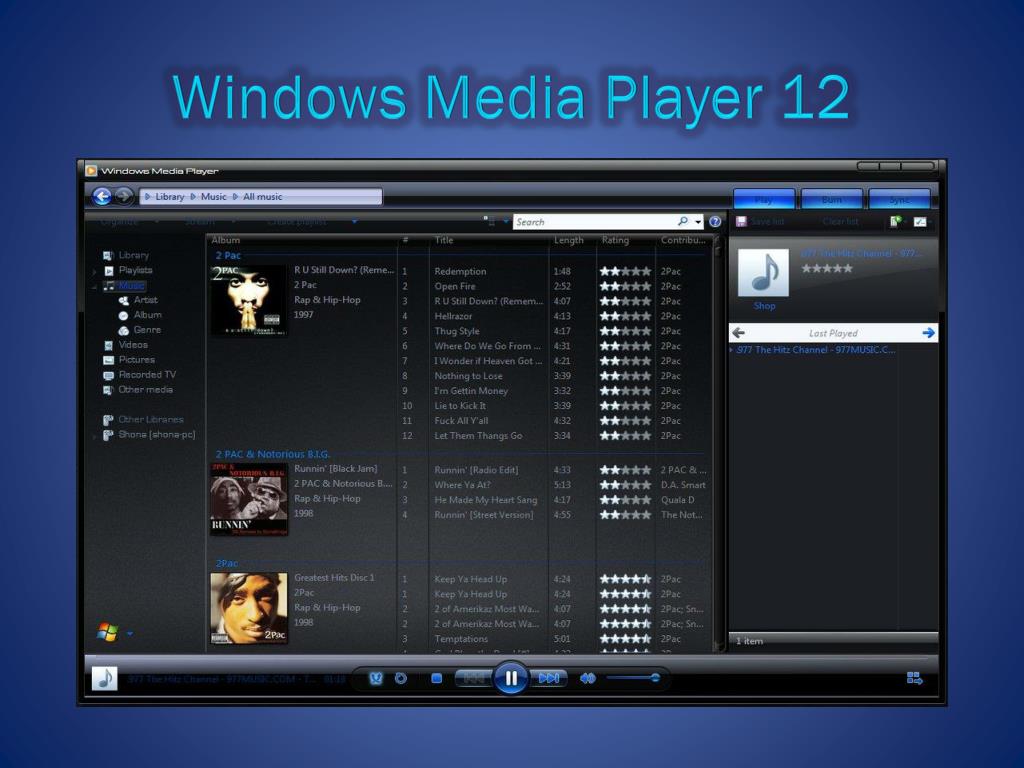Switch to the Sync tab
The image size is (1024, 768).
pos(899,199)
